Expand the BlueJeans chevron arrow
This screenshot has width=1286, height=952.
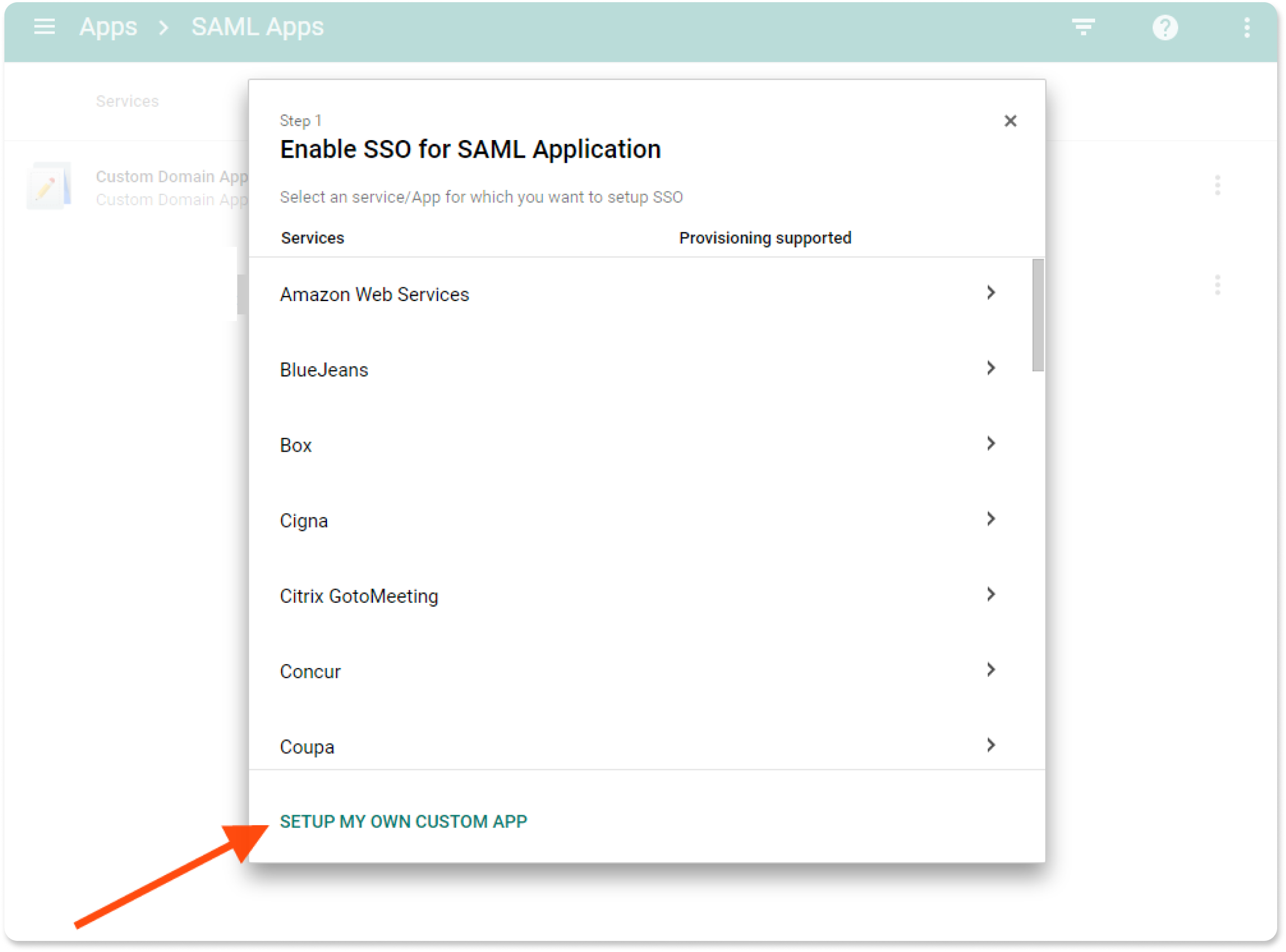point(991,368)
